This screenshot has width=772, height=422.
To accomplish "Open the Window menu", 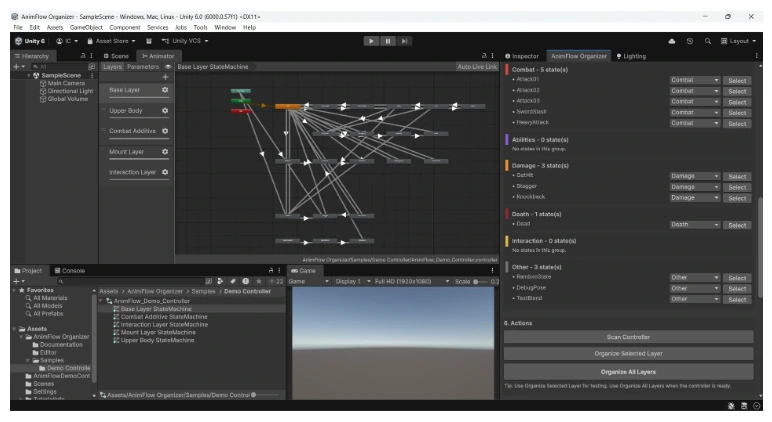I will coord(225,28).
